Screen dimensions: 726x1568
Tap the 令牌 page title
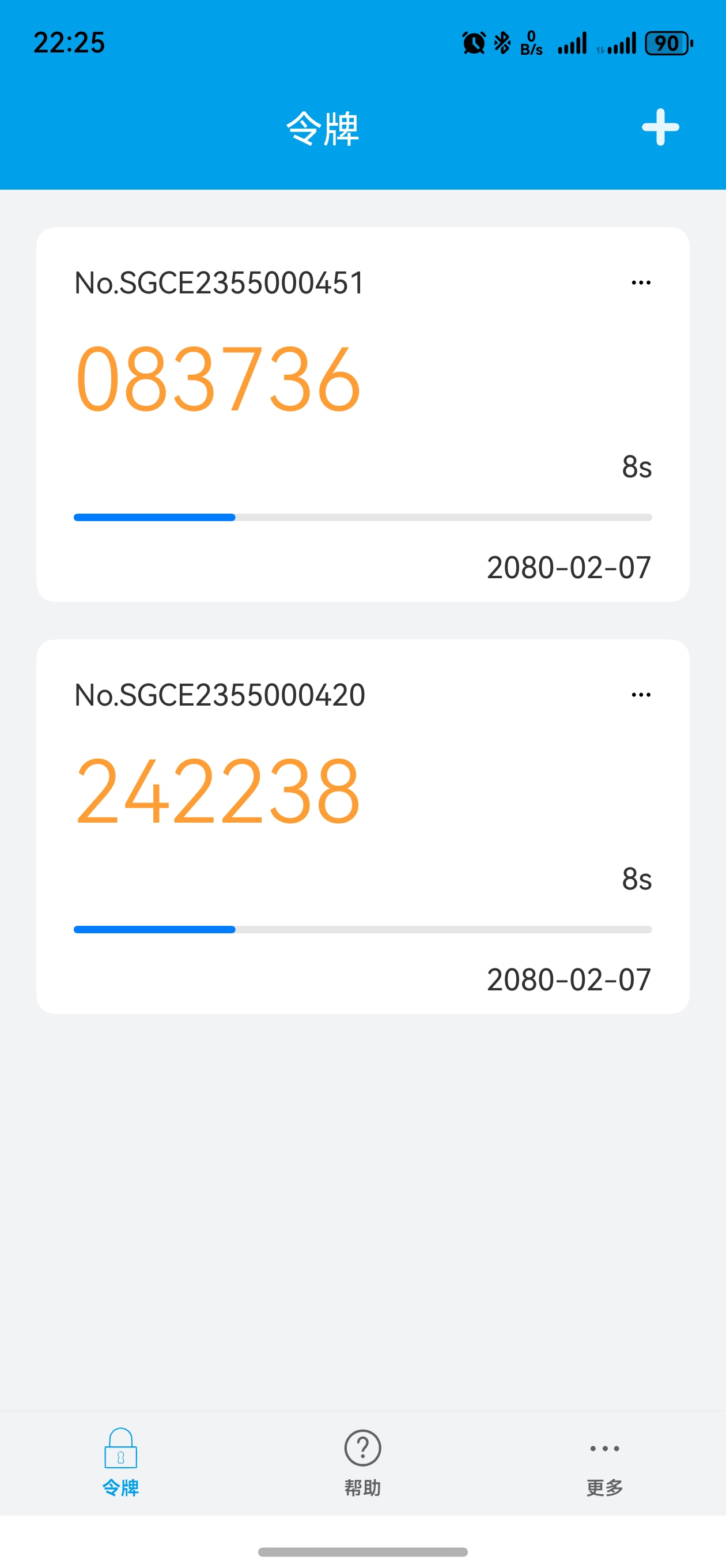(323, 129)
